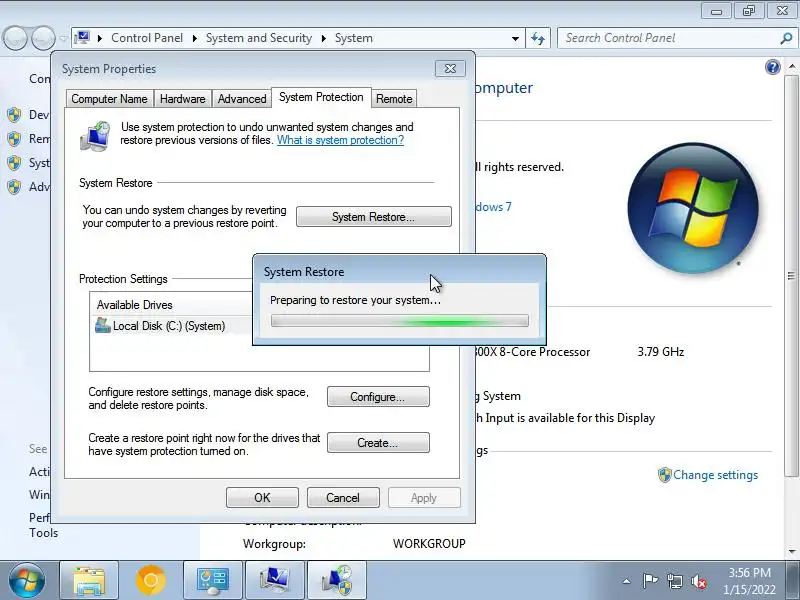This screenshot has height=600, width=800.
Task: Click the Back navigation button
Action: pyautogui.click(x=15, y=38)
